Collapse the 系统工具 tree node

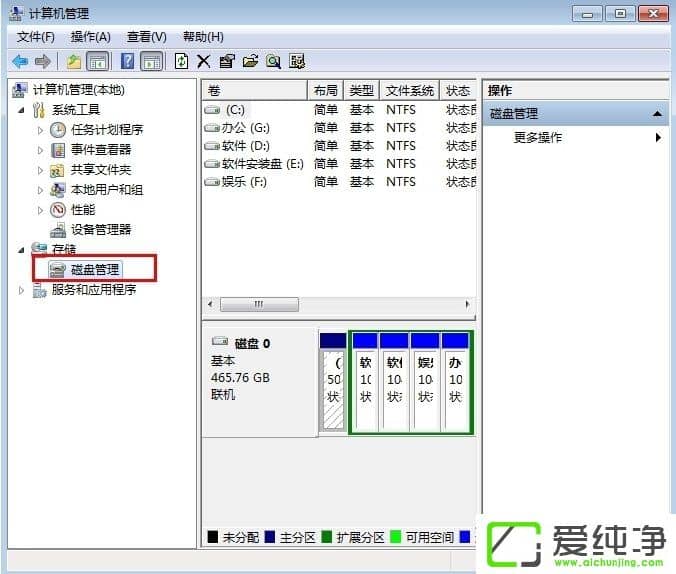pyautogui.click(x=22, y=110)
